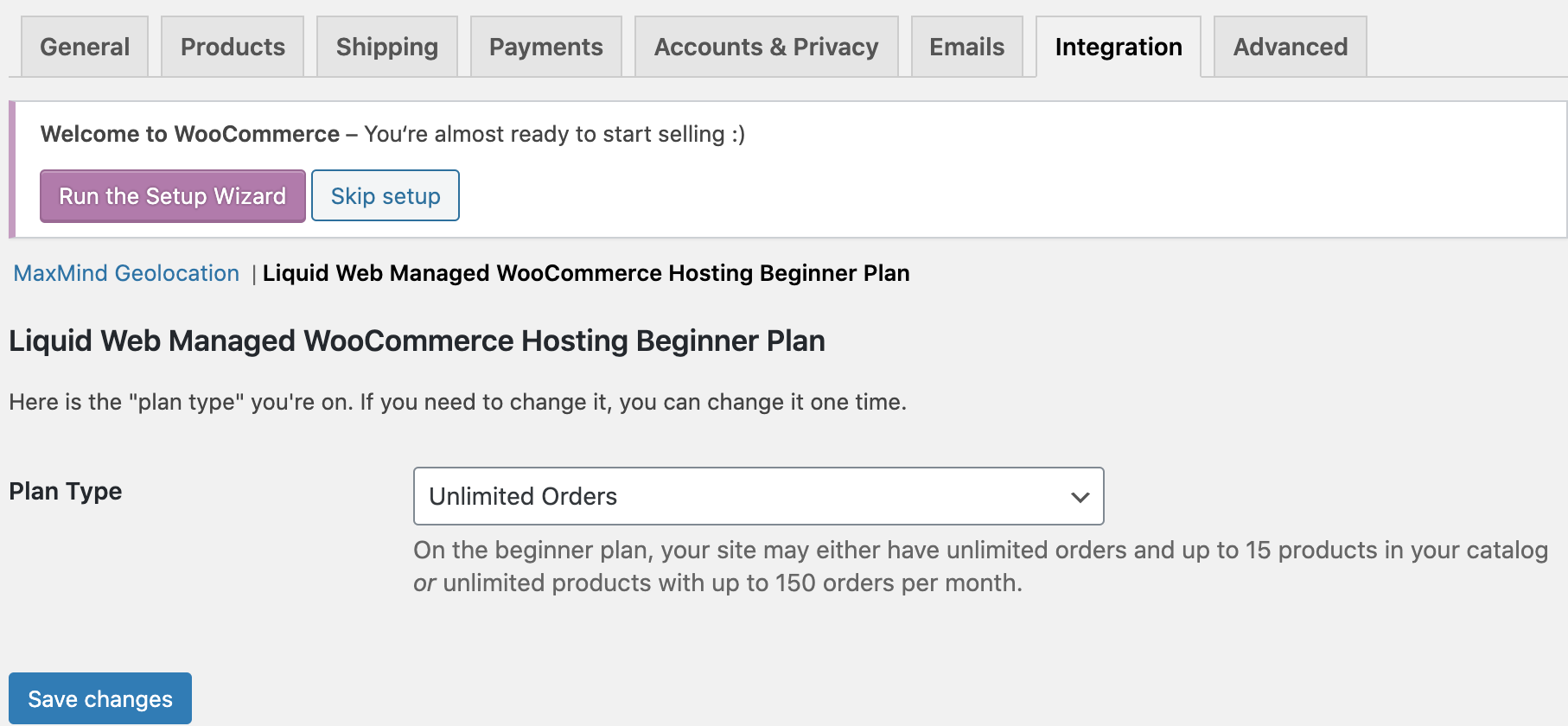
Task: Switch to the Emails tab
Action: pos(966,47)
